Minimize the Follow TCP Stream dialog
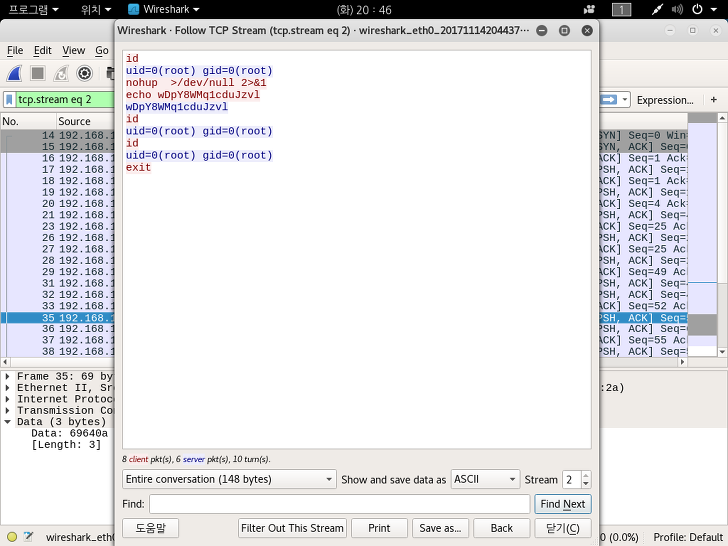 [x=541, y=31]
